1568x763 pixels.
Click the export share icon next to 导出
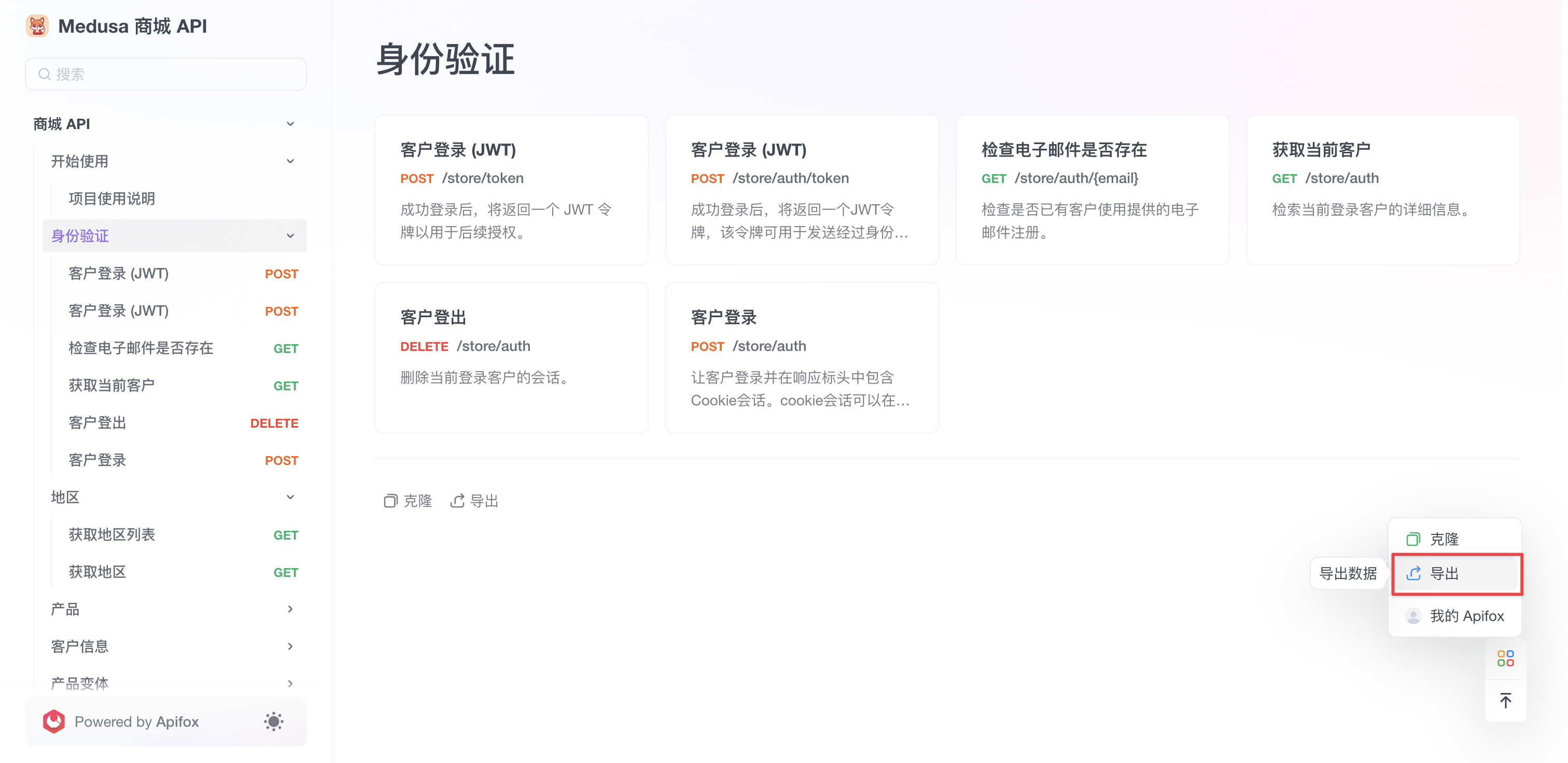click(x=458, y=500)
